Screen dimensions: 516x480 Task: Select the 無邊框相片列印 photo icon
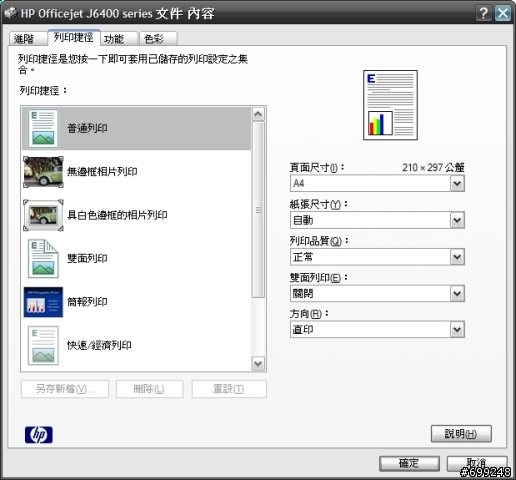pyautogui.click(x=43, y=172)
